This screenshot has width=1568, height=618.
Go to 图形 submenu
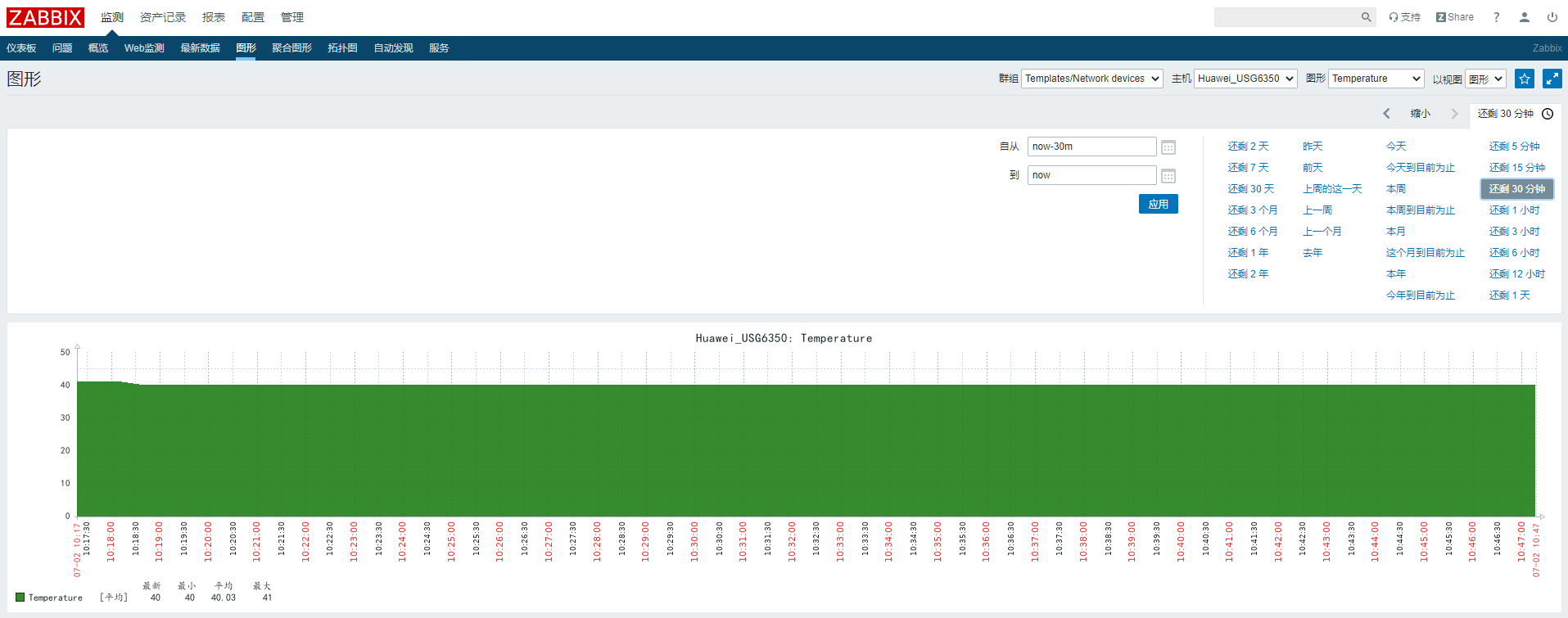[246, 48]
